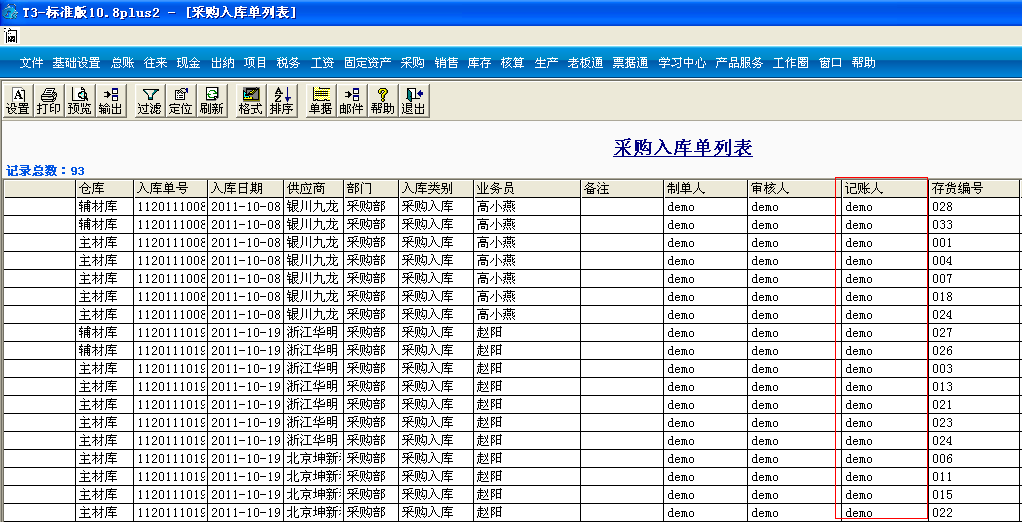Open the 销售 menu
This screenshot has width=1022, height=522.
click(446, 63)
